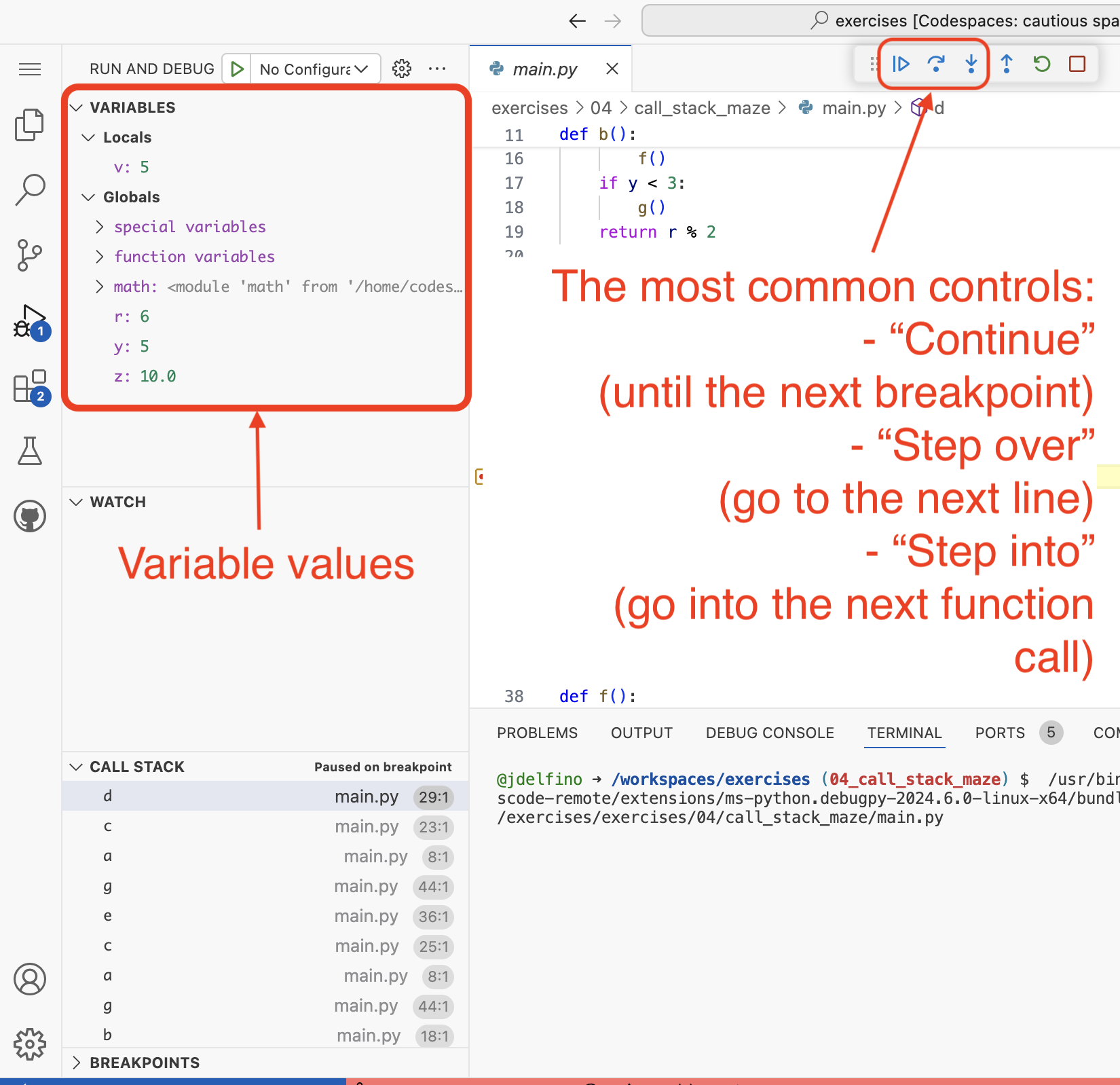This screenshot has width=1120, height=1085.
Task: Click the command center search box
Action: coord(881,21)
